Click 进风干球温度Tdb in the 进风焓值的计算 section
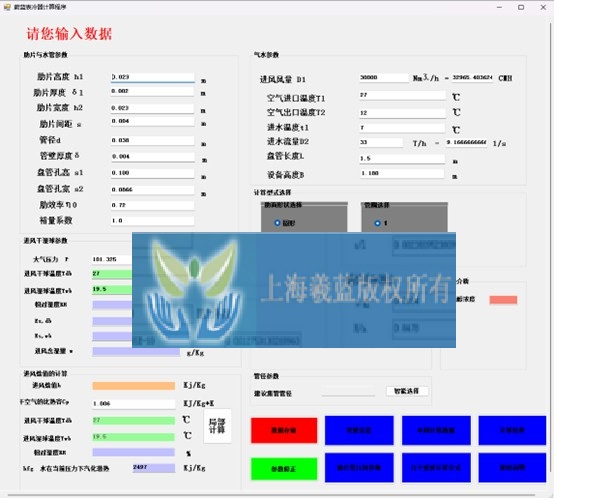This screenshot has height=498, width=610. [x=133, y=421]
